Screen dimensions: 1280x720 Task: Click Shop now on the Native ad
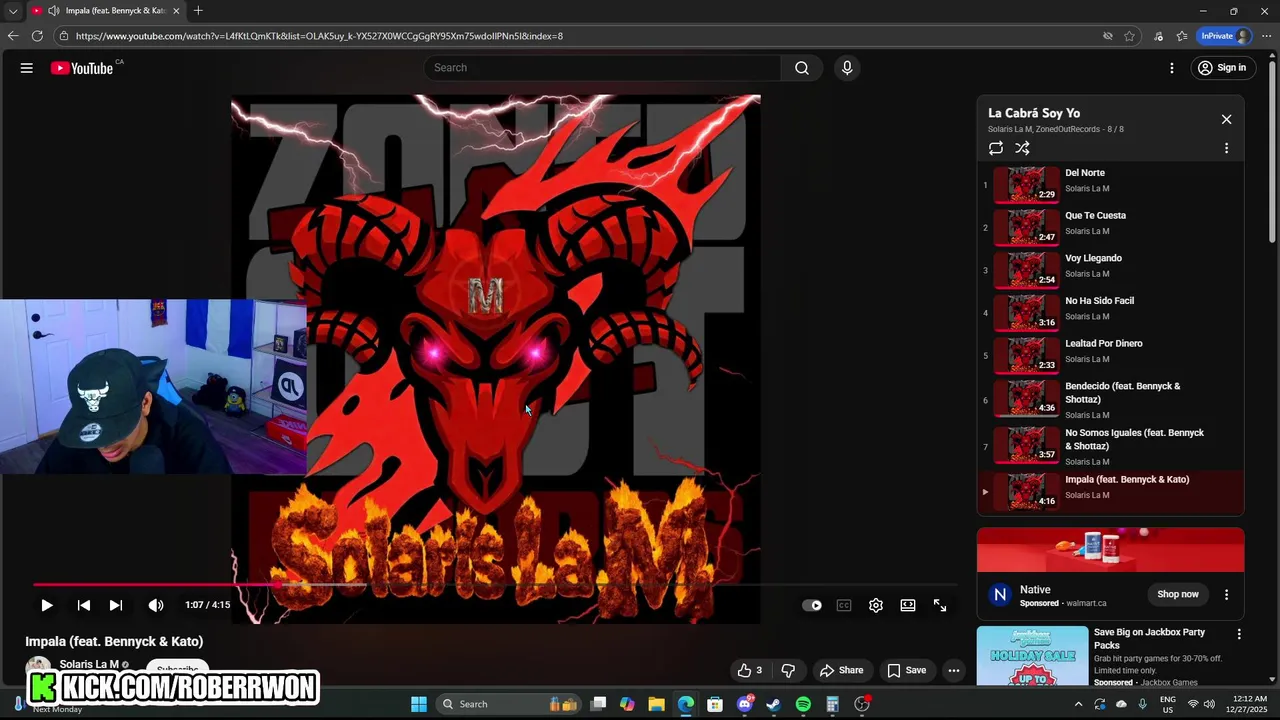pyautogui.click(x=1178, y=594)
